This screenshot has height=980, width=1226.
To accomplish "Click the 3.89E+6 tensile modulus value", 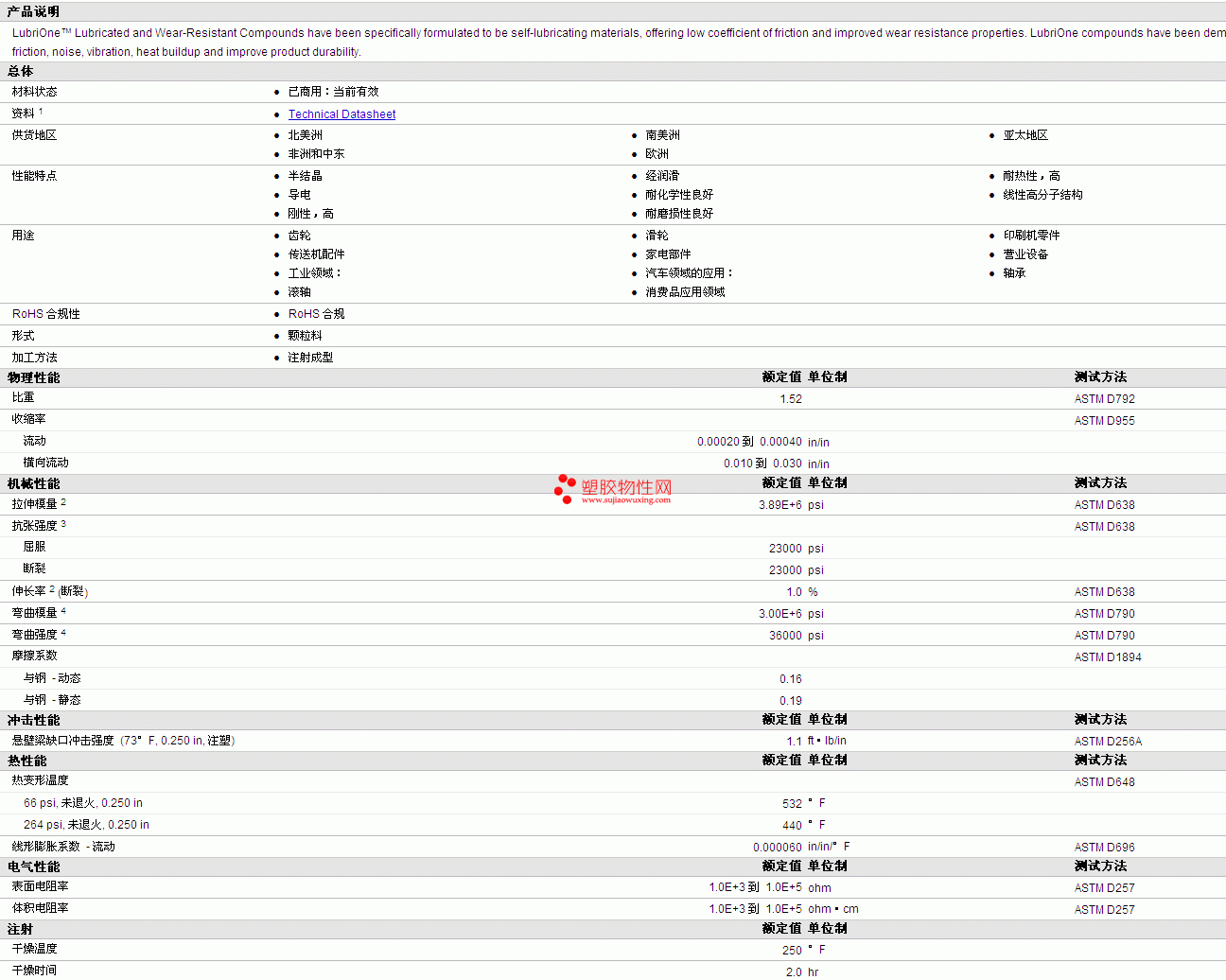I will (779, 505).
